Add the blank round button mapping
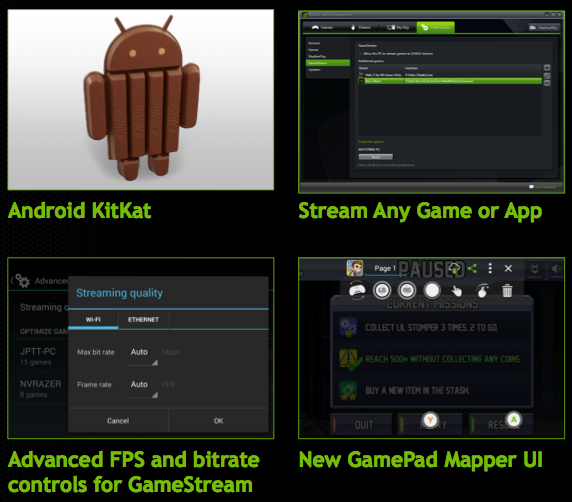The width and height of the screenshot is (572, 502). click(x=432, y=290)
